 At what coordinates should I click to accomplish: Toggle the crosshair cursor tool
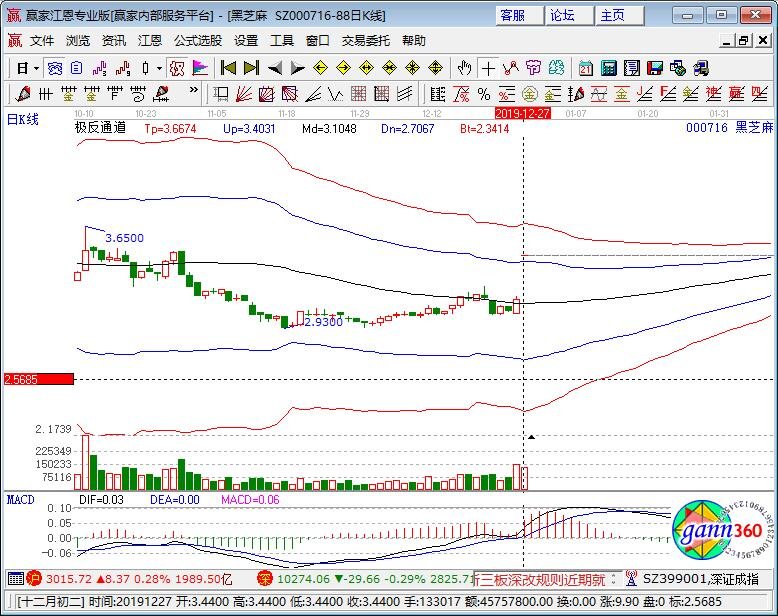pyautogui.click(x=488, y=68)
